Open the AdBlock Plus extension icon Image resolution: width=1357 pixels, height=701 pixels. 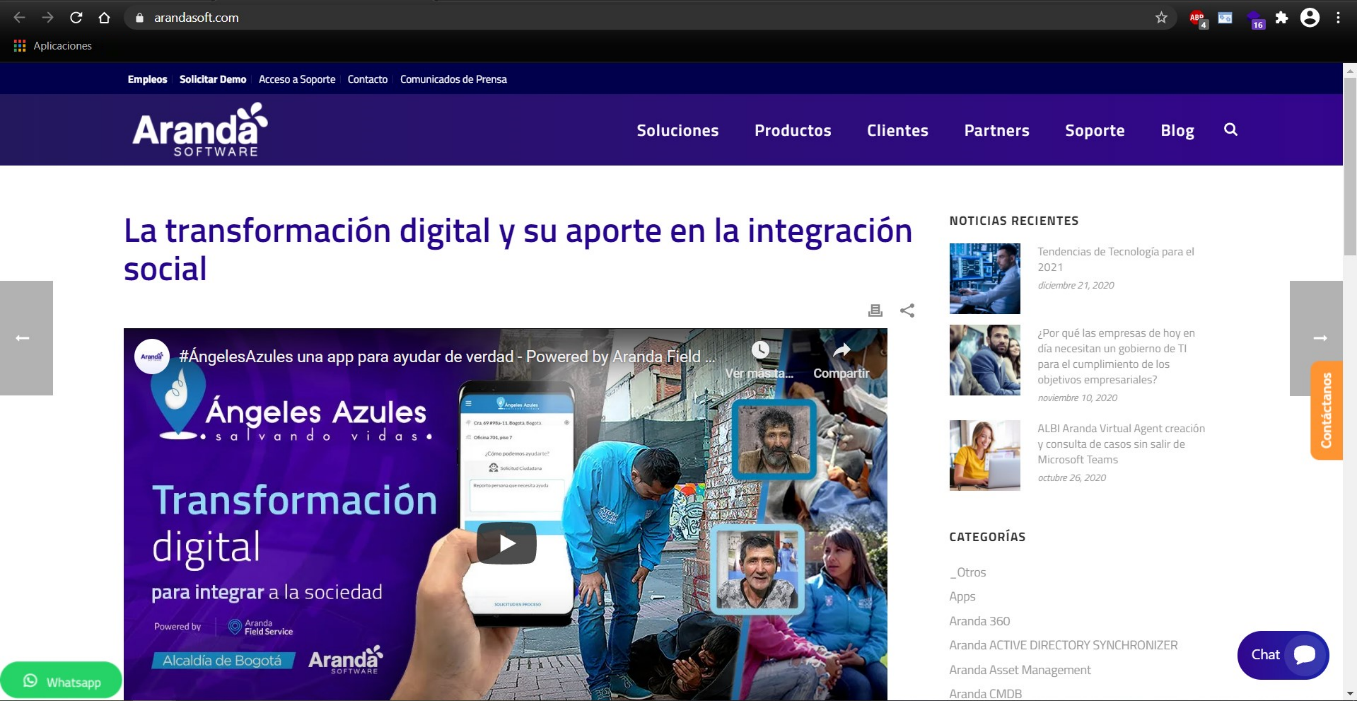point(1198,18)
